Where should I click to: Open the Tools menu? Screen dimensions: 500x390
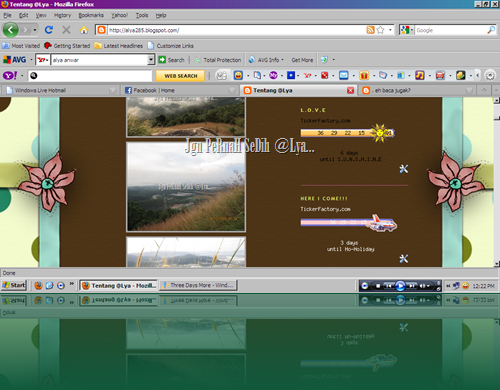point(142,15)
